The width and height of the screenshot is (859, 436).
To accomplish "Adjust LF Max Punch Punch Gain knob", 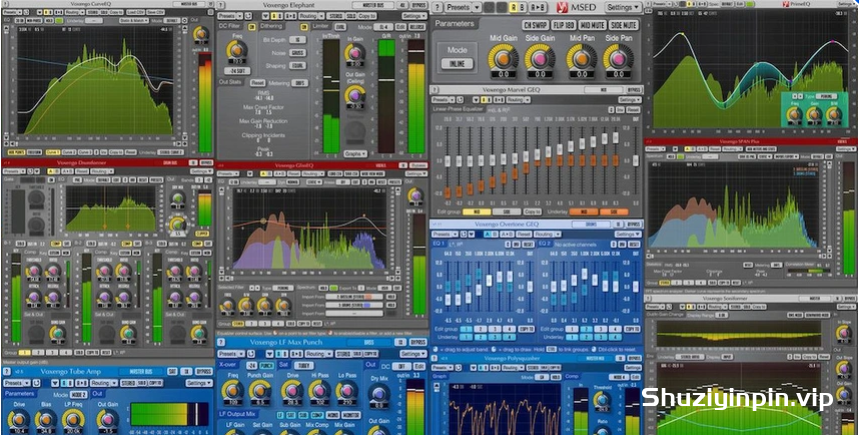I will point(260,390).
